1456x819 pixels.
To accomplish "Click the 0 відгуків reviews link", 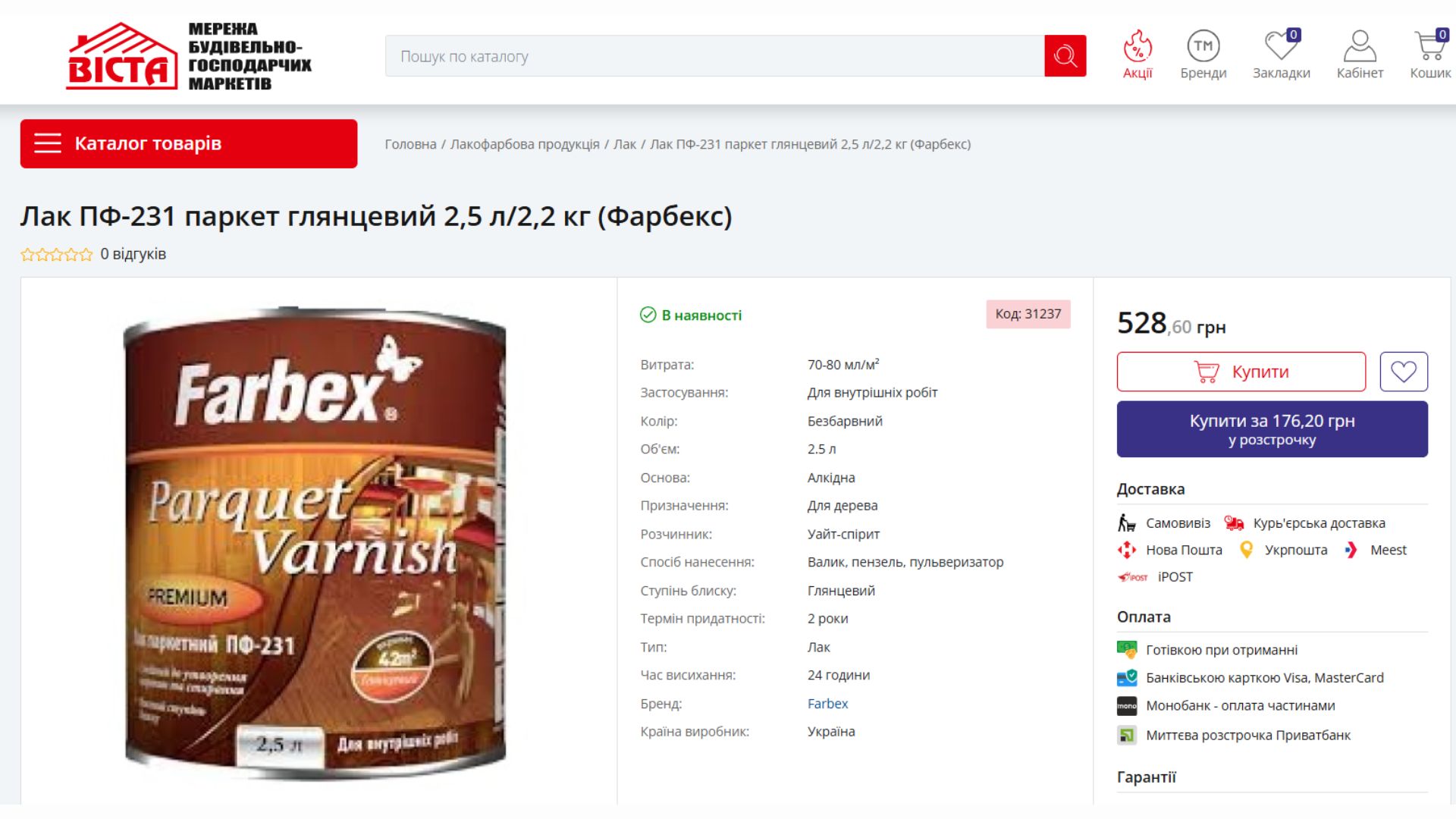I will pos(133,254).
